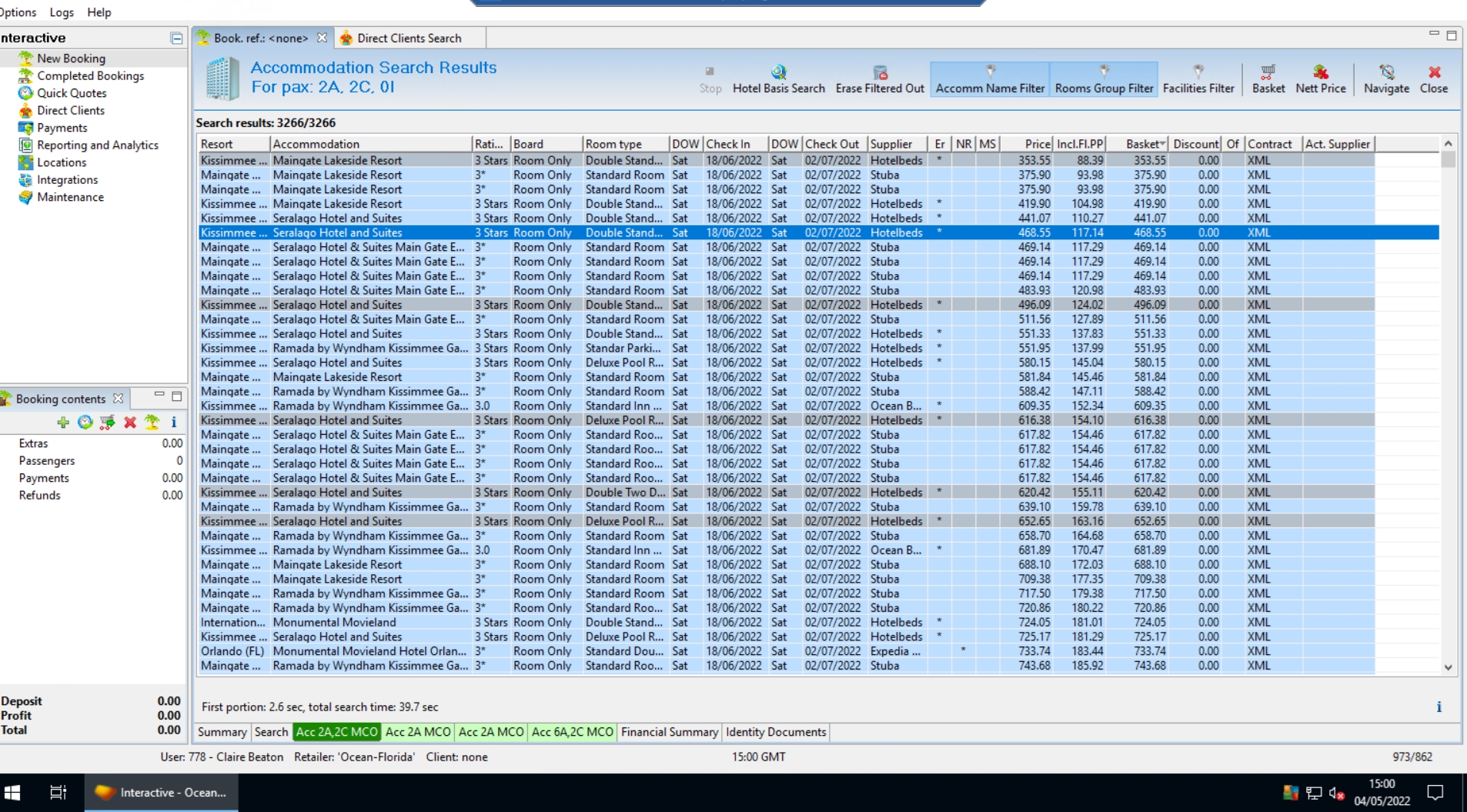This screenshot has height=812, width=1467.
Task: Open Task View on the taskbar
Action: click(58, 792)
